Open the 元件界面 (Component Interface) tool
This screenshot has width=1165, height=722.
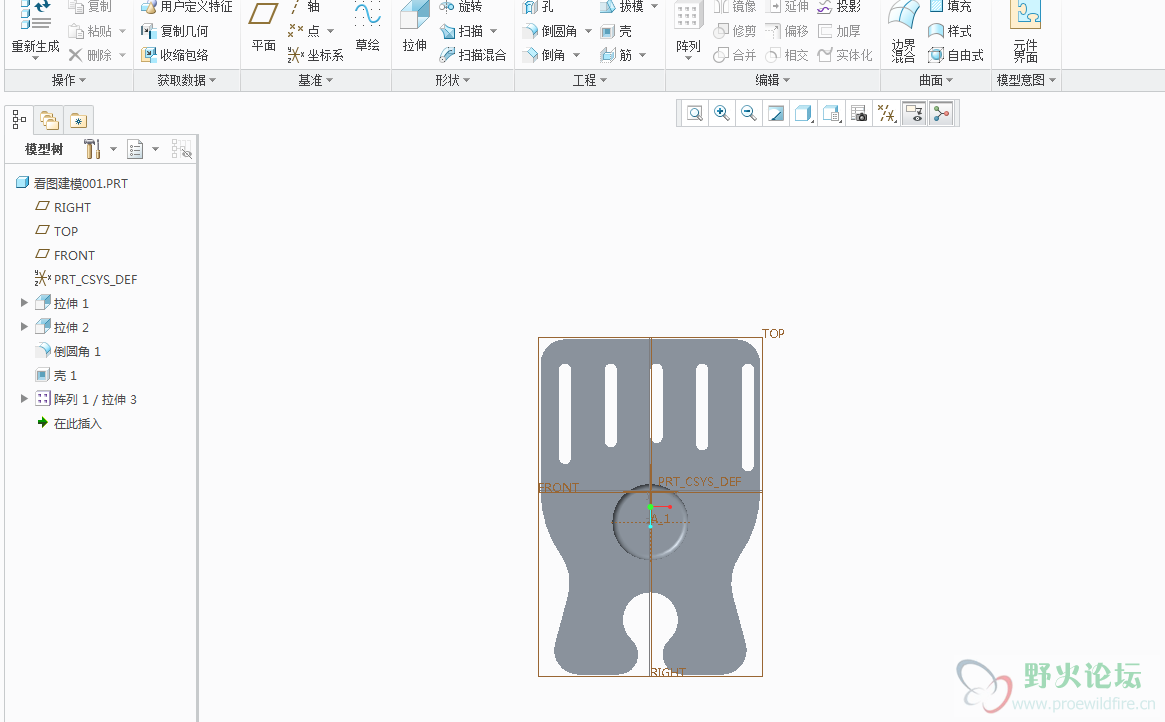[x=1025, y=31]
